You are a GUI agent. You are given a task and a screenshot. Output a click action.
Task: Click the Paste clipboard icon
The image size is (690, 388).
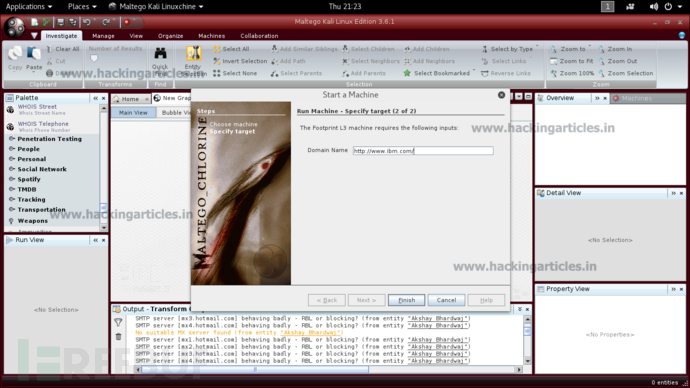pyautogui.click(x=33, y=54)
